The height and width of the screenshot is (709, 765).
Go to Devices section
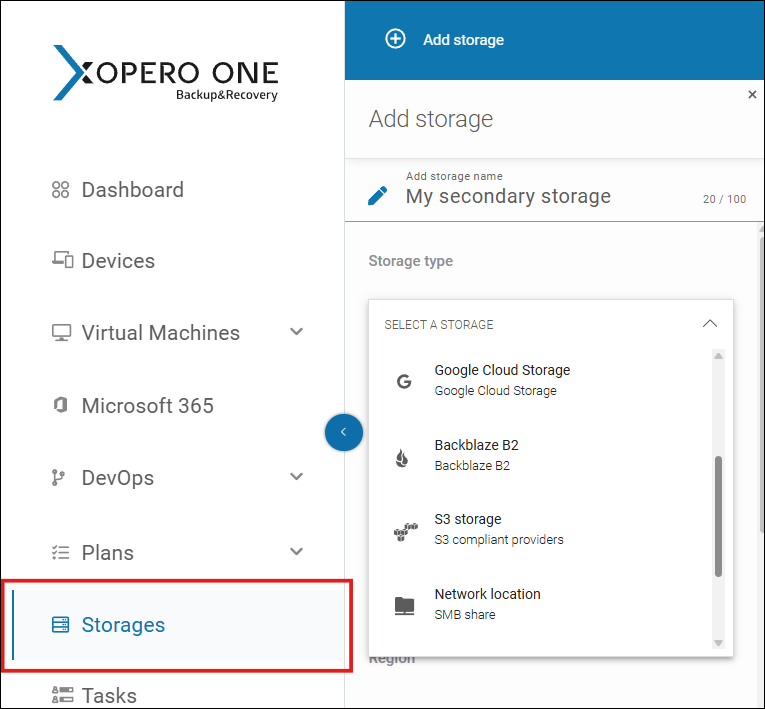point(118,261)
